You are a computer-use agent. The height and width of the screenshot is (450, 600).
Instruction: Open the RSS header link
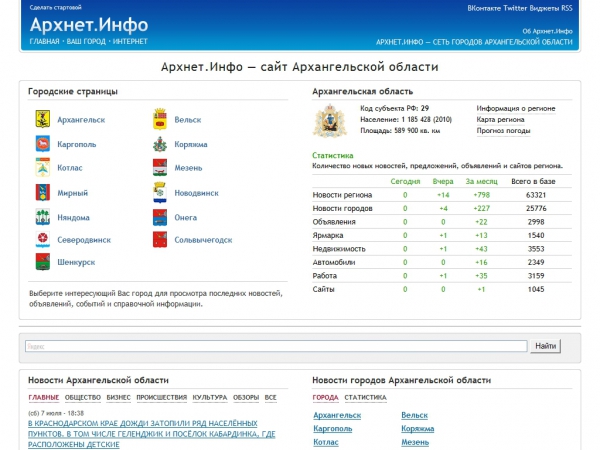click(567, 8)
